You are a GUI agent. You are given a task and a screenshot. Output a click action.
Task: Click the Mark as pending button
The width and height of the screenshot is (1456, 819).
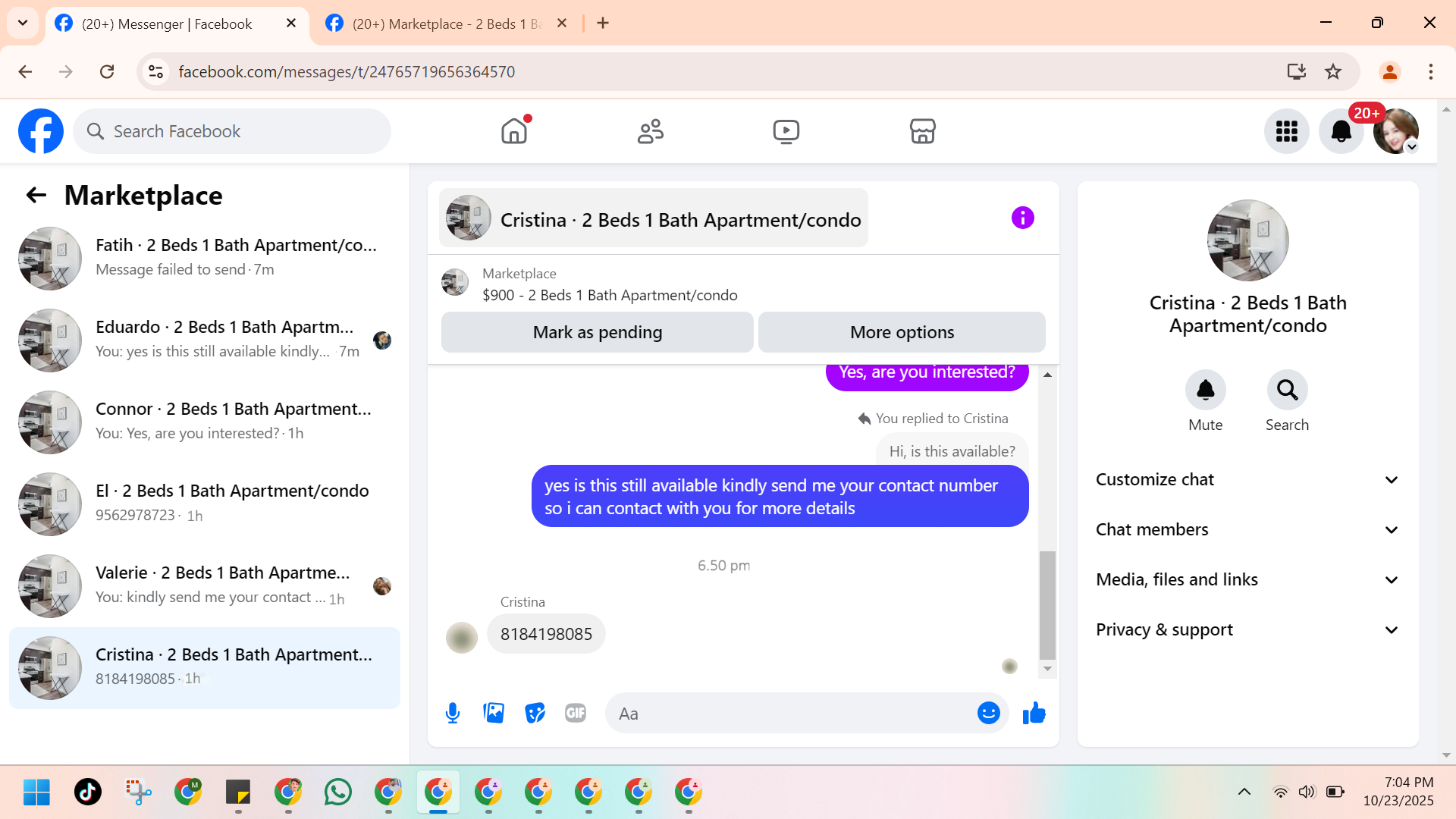pyautogui.click(x=597, y=332)
